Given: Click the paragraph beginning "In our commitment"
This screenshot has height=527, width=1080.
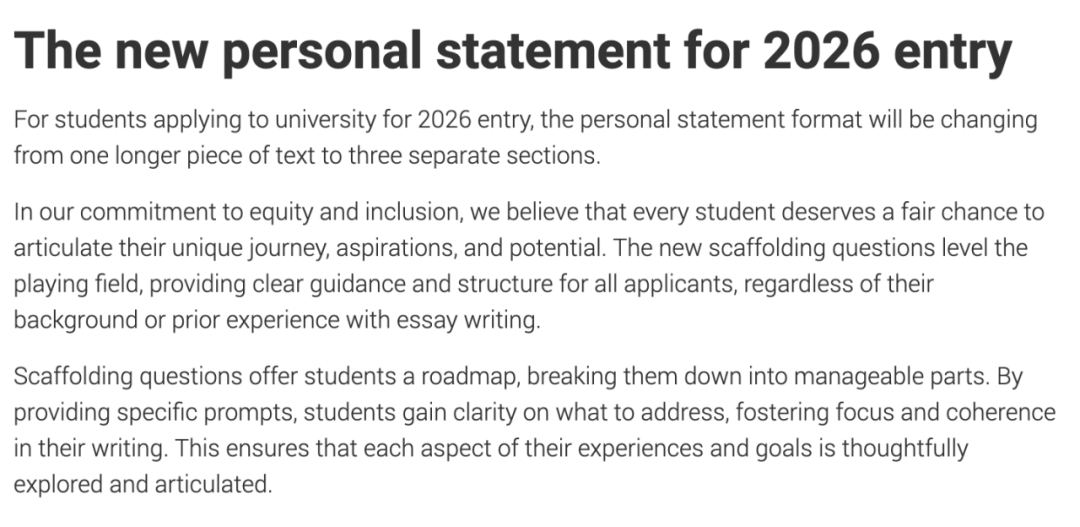Looking at the screenshot, I should [529, 266].
